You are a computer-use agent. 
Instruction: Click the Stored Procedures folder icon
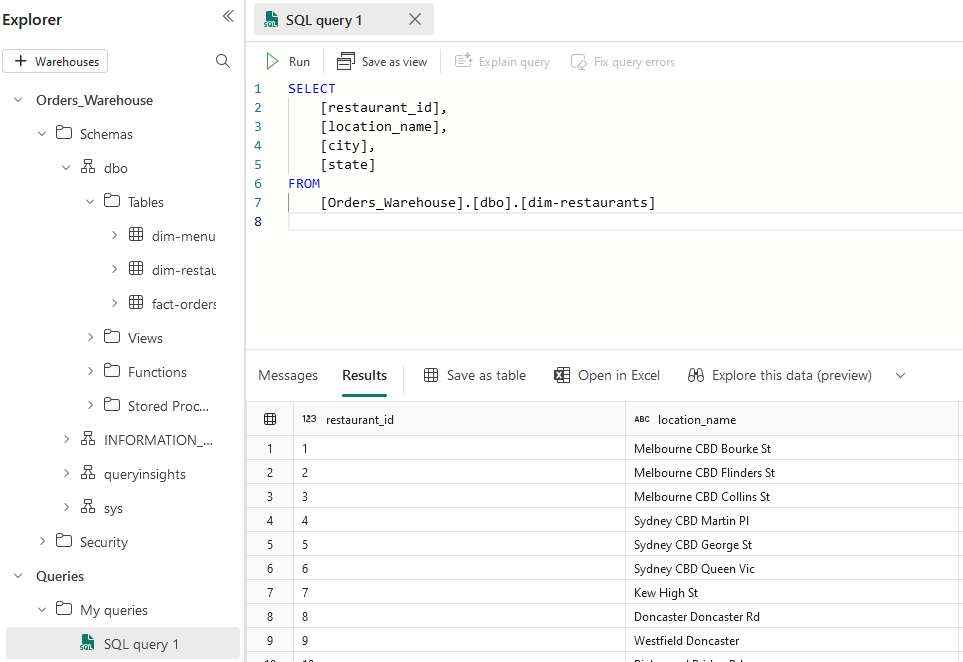click(112, 405)
